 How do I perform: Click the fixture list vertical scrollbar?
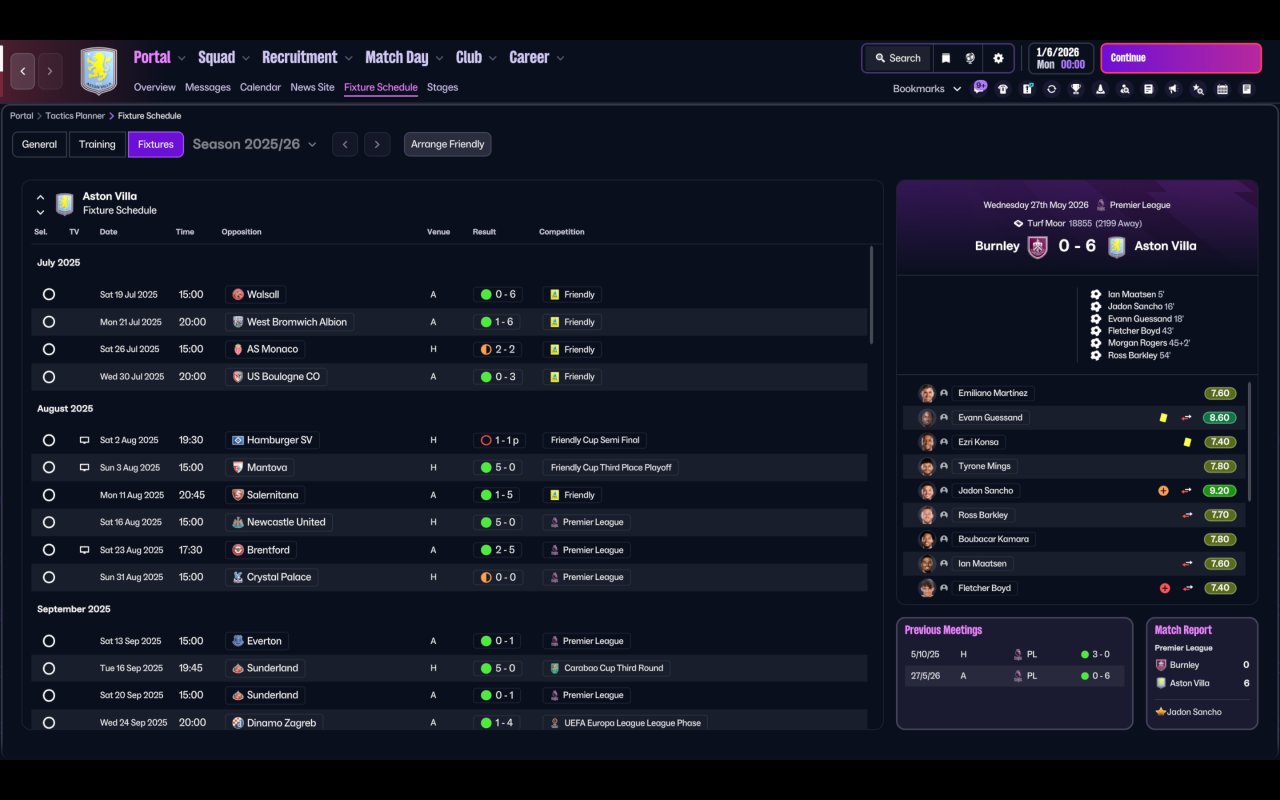871,295
